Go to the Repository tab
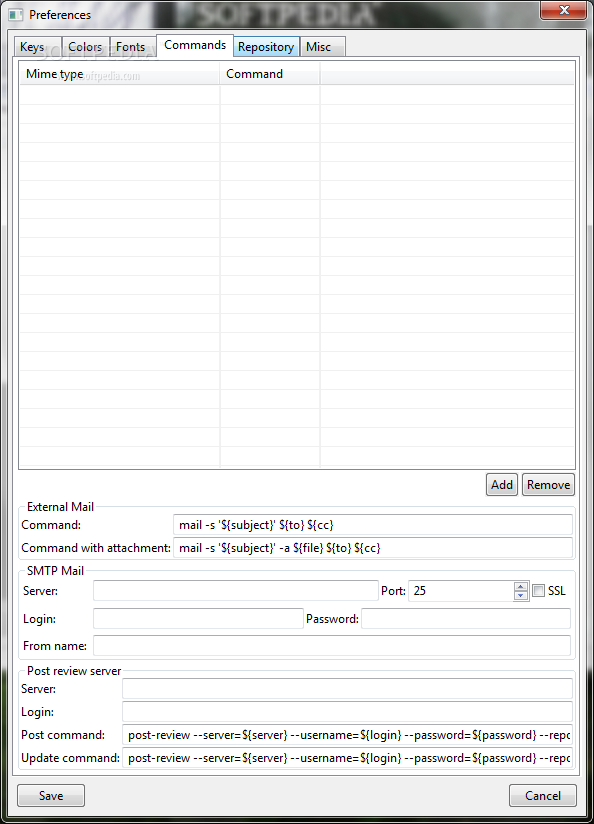The width and height of the screenshot is (594, 824). (266, 47)
